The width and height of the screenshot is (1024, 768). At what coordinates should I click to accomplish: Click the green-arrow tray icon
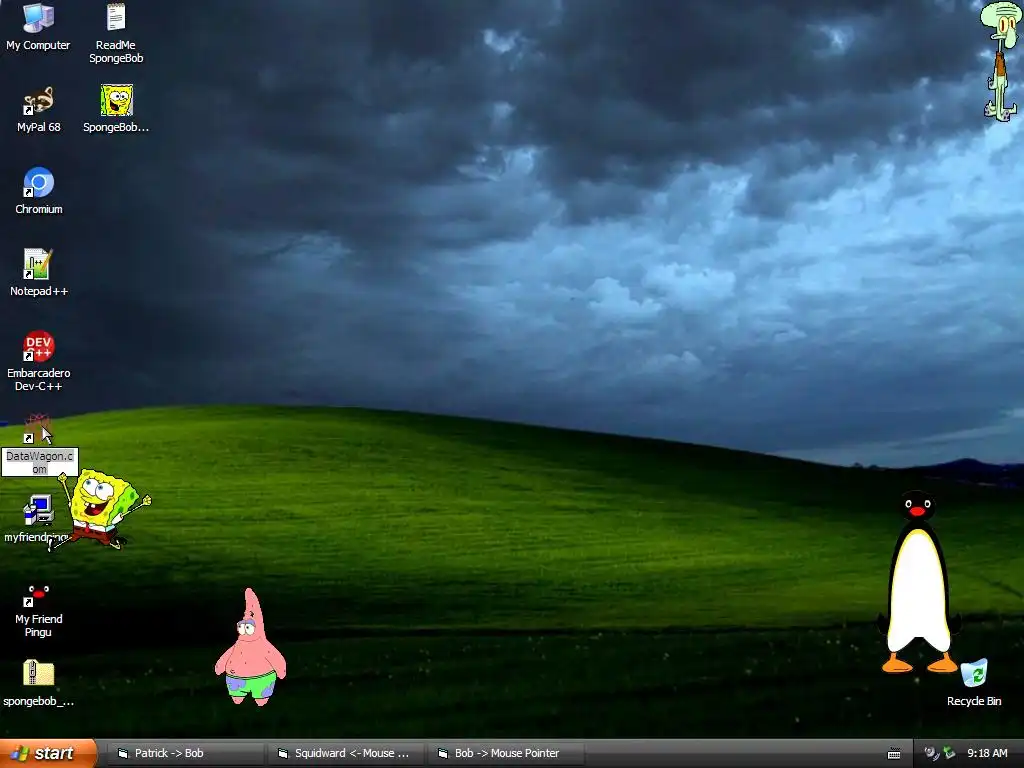tap(949, 754)
